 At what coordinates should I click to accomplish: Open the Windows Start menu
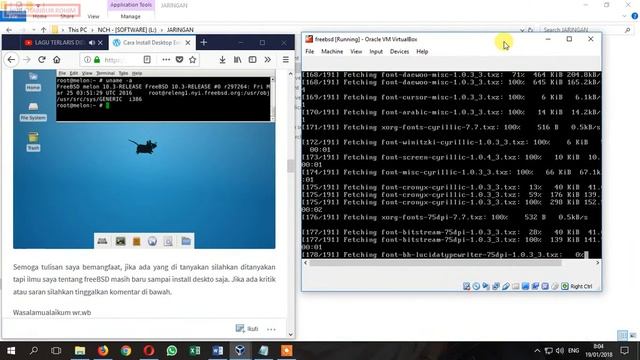tap(11, 351)
